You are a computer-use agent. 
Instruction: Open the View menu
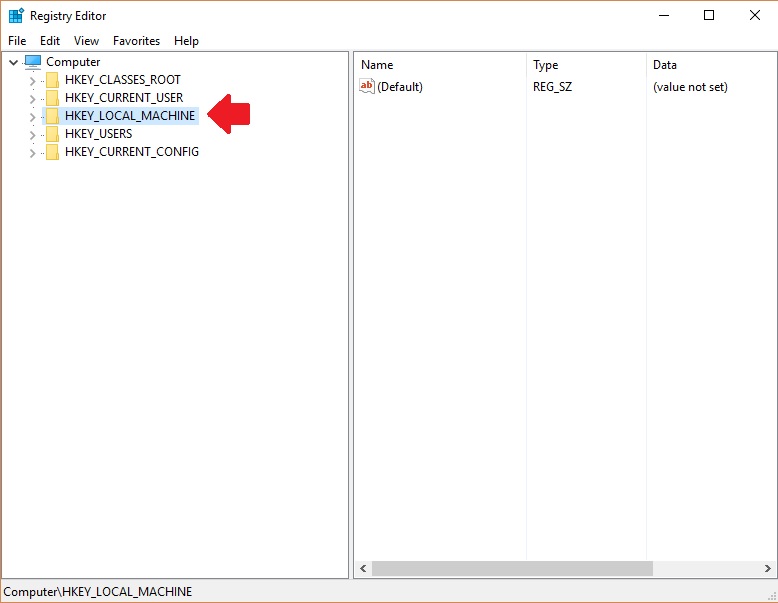click(86, 41)
